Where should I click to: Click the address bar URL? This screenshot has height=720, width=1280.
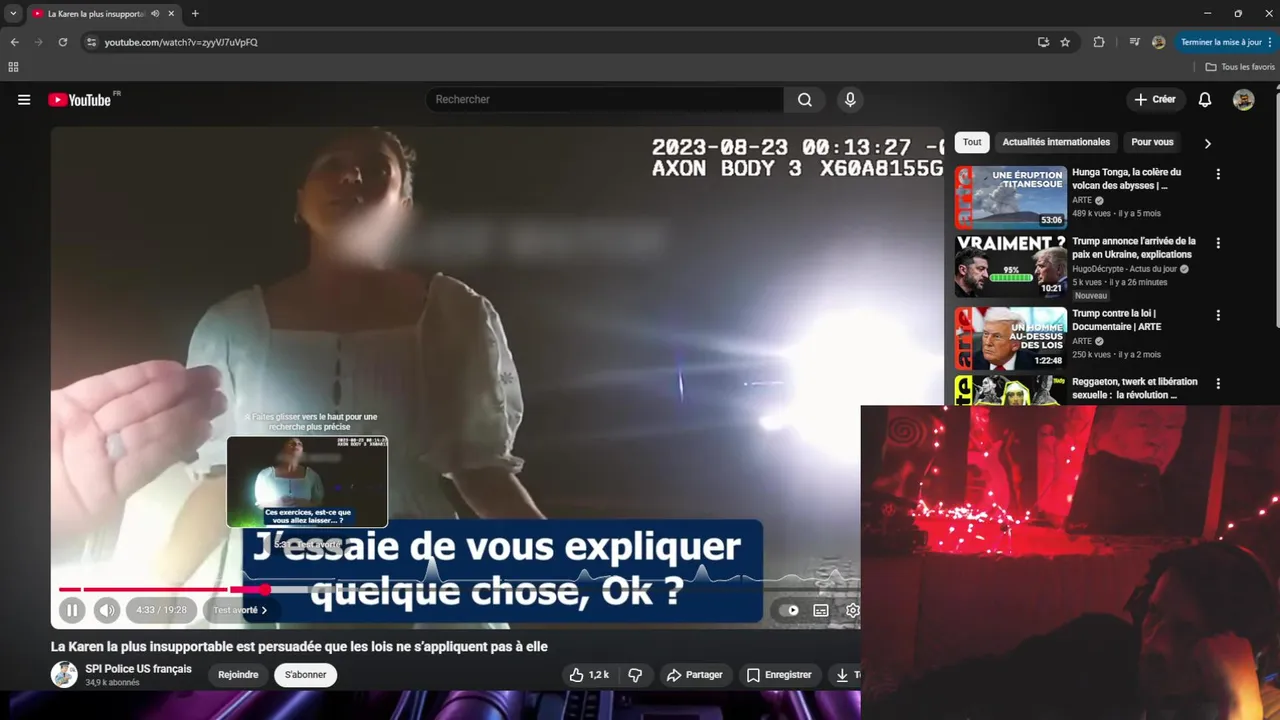[181, 42]
